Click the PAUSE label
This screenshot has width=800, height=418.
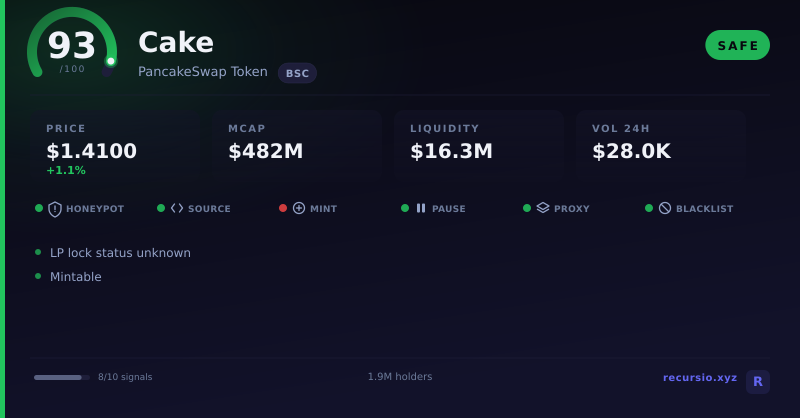coord(448,209)
